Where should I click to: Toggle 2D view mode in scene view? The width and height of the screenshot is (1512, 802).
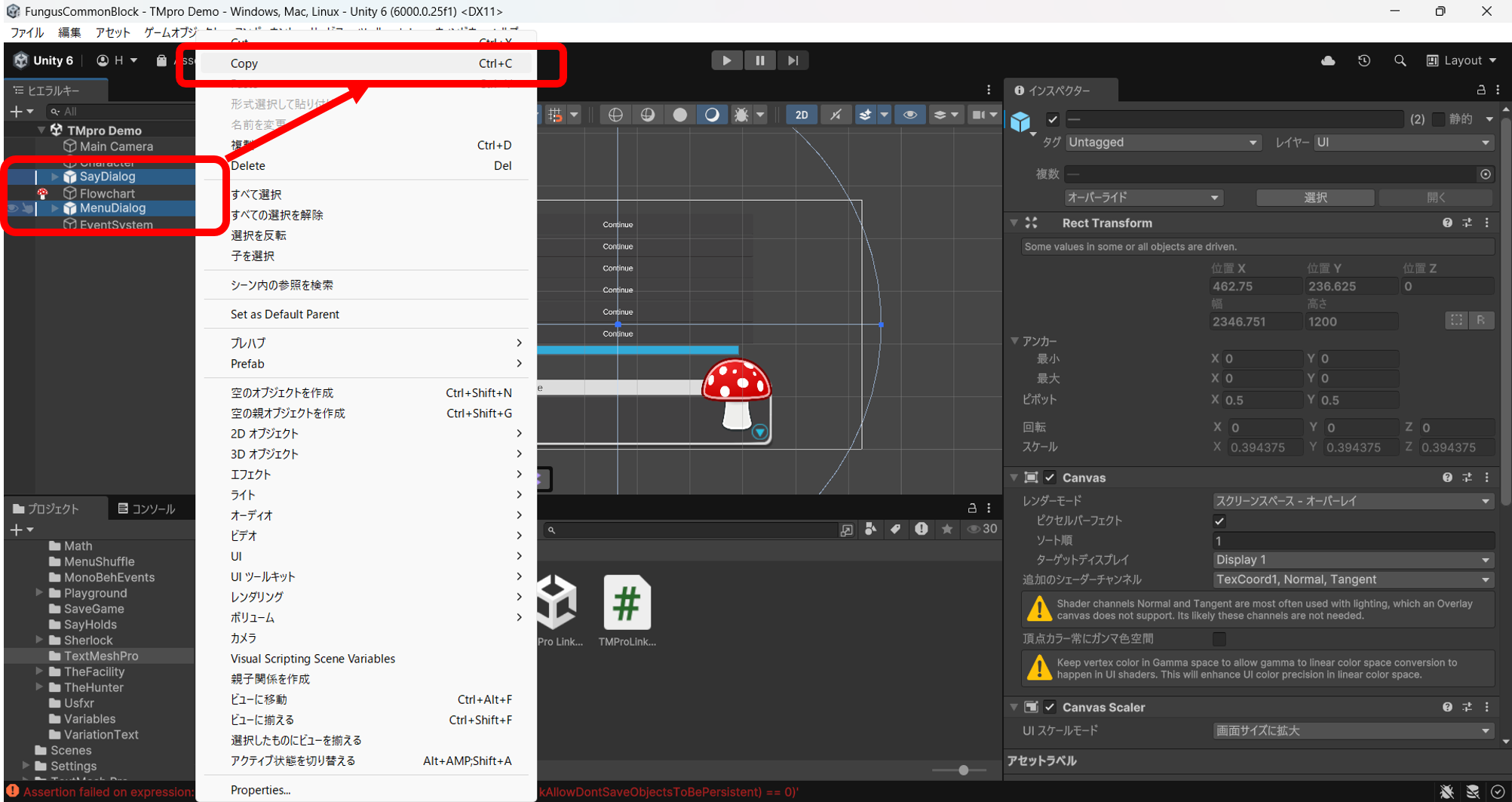coord(801,114)
